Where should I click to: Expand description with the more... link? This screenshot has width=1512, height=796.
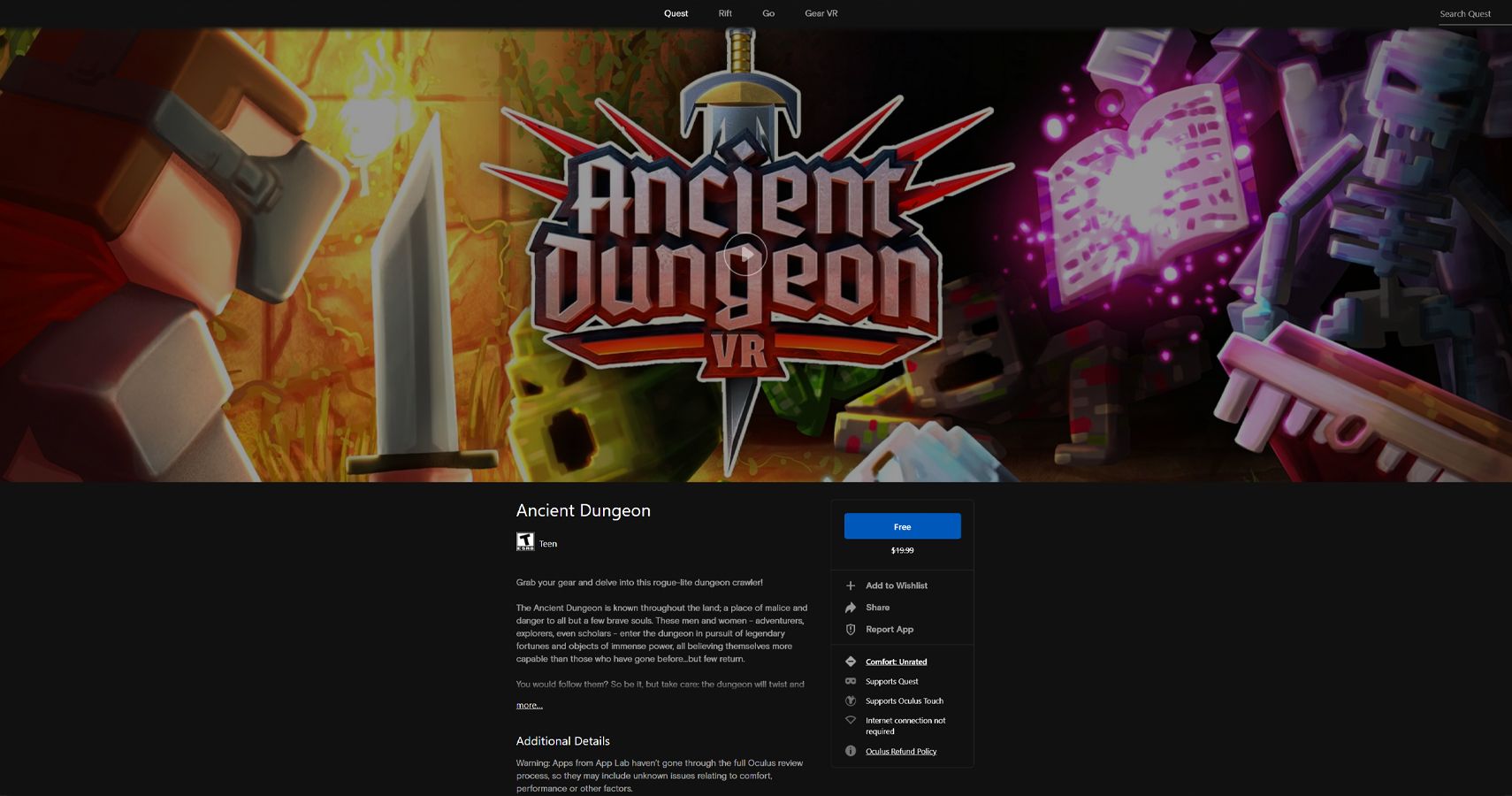pyautogui.click(x=530, y=705)
